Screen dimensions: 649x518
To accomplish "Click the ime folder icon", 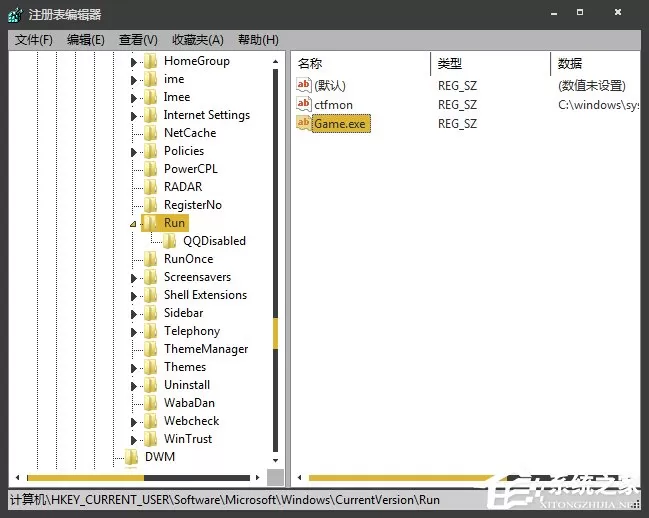I will (151, 79).
